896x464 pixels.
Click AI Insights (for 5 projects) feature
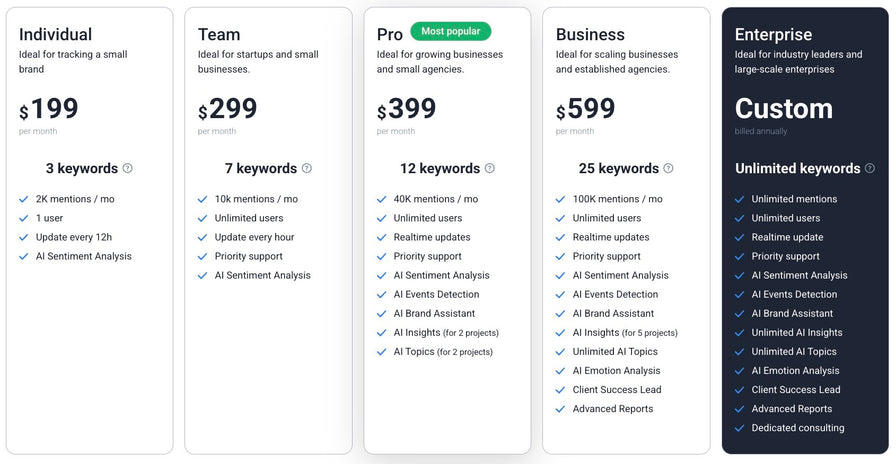pyautogui.click(x=625, y=333)
